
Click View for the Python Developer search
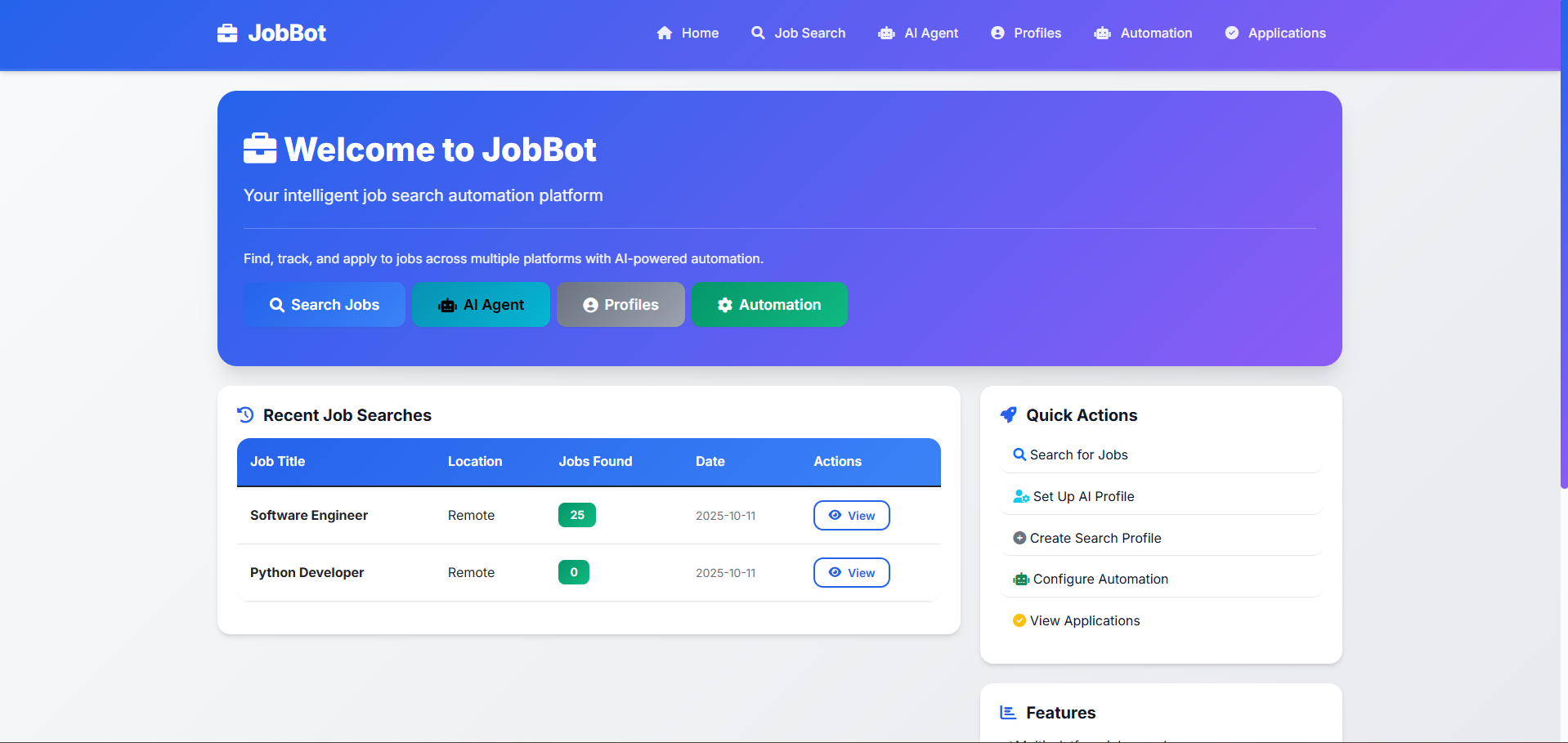(x=851, y=572)
